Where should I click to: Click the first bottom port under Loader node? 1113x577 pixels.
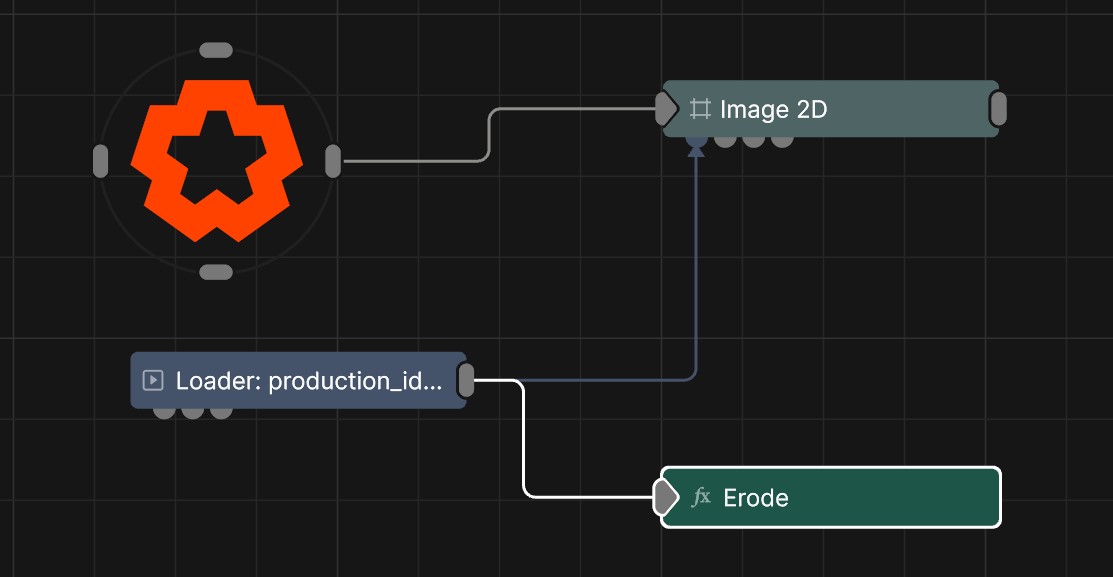(164, 413)
